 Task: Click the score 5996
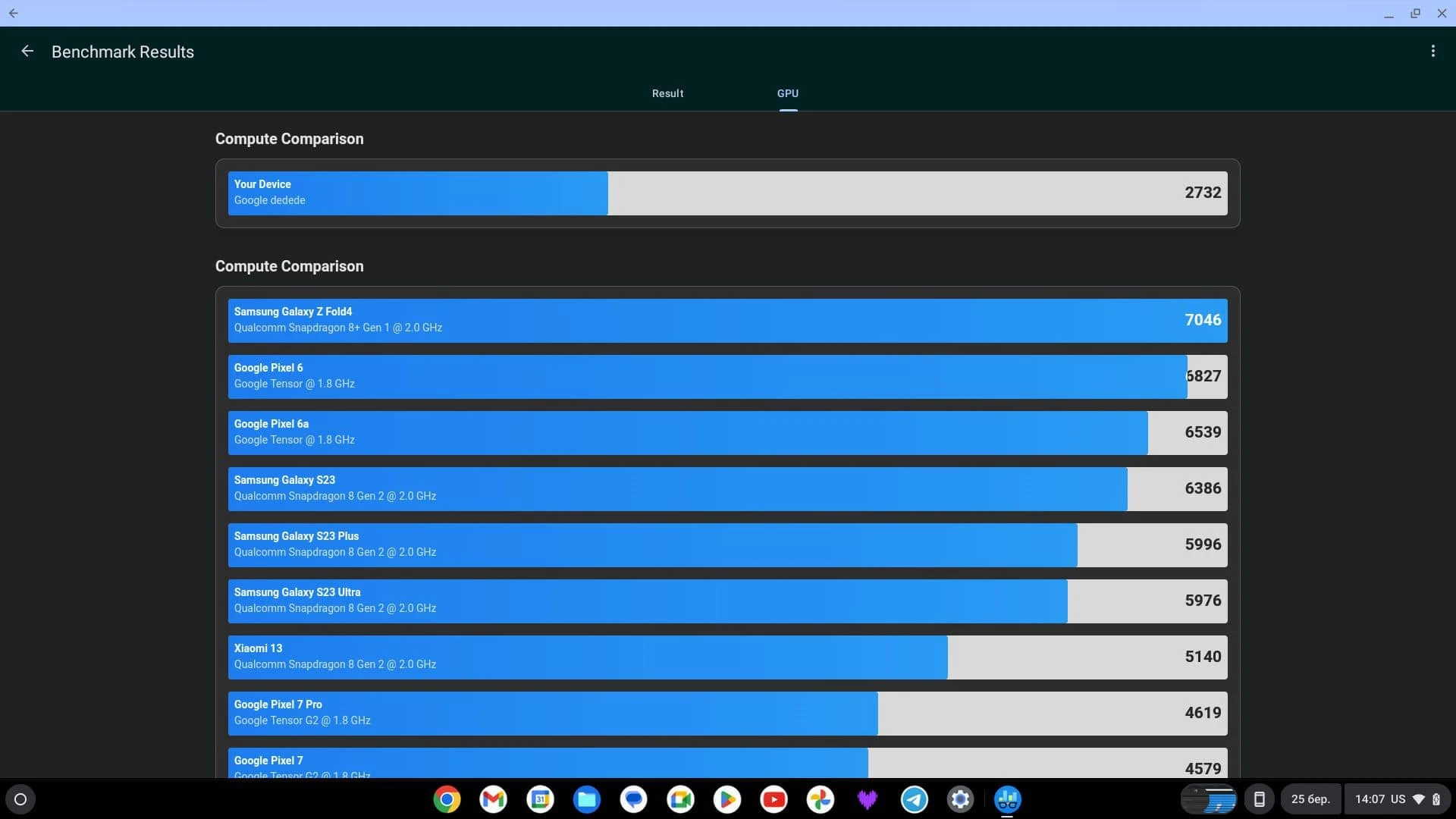click(x=1203, y=544)
